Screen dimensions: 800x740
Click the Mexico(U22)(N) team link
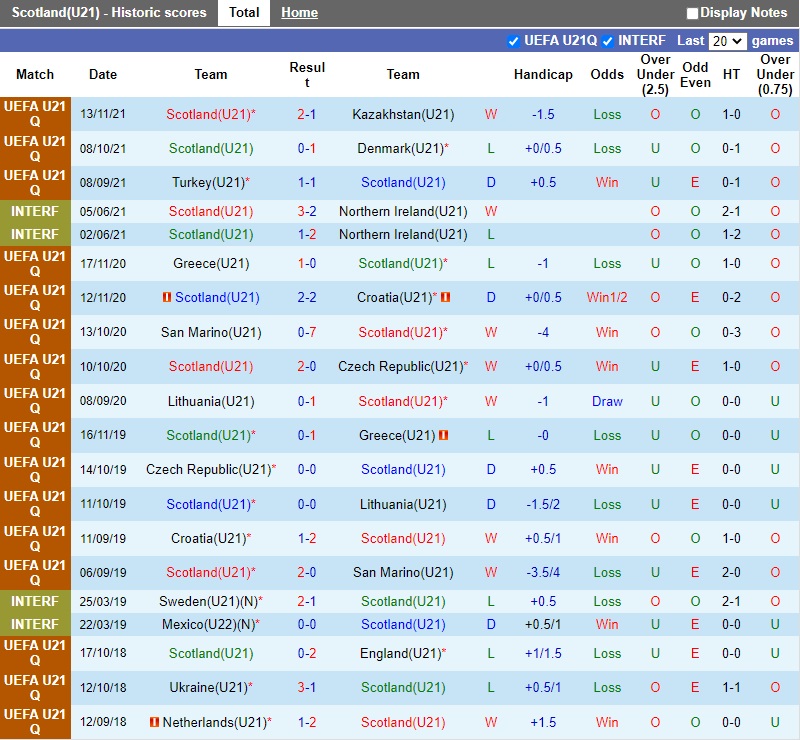tap(207, 624)
